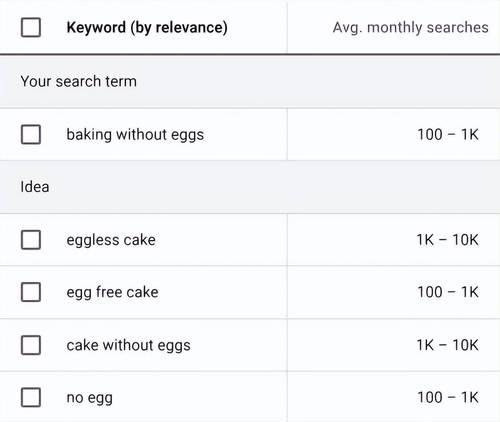Check the cake without eggs row box

click(31, 345)
